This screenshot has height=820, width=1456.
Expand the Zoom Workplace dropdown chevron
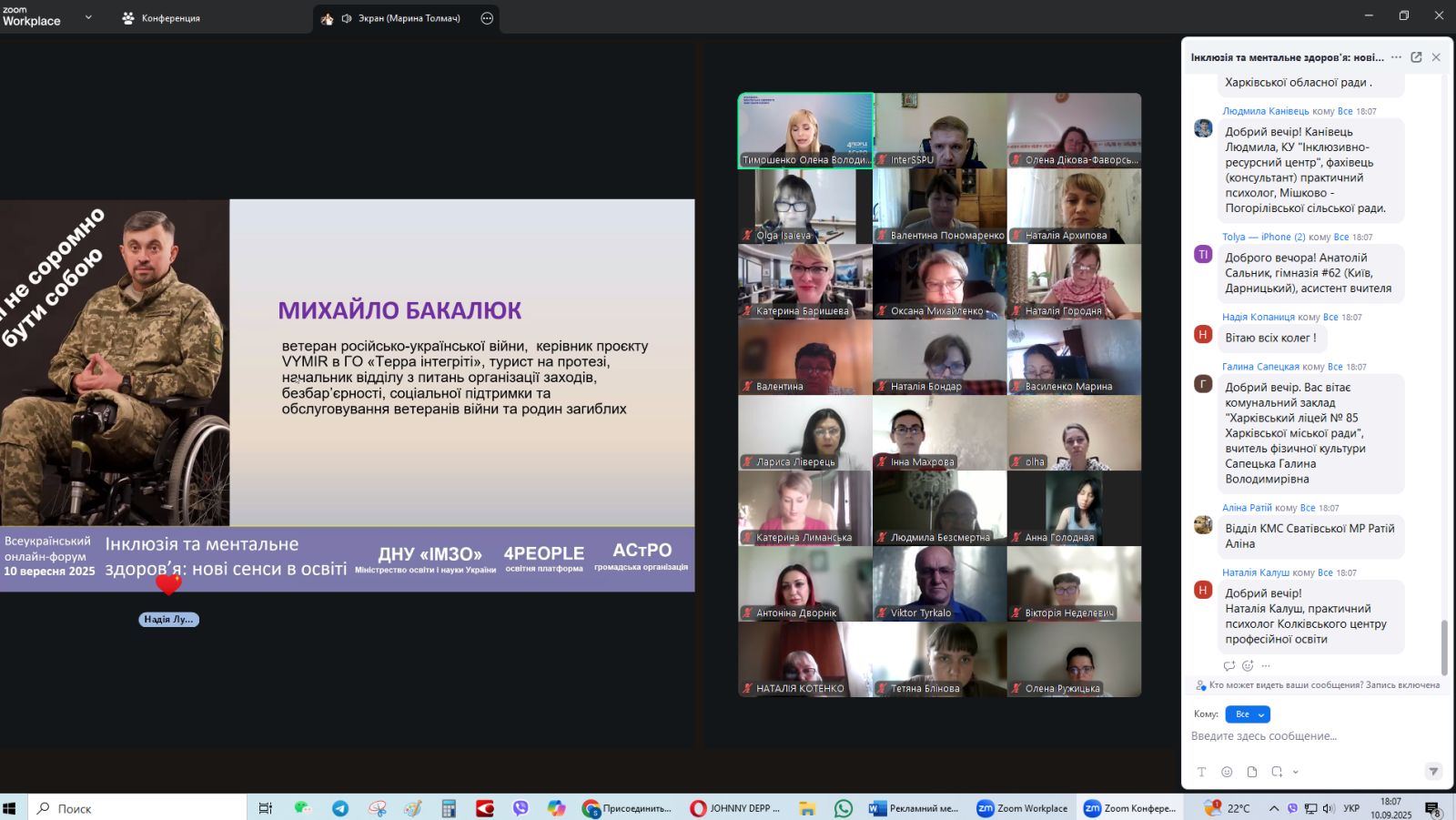(88, 17)
